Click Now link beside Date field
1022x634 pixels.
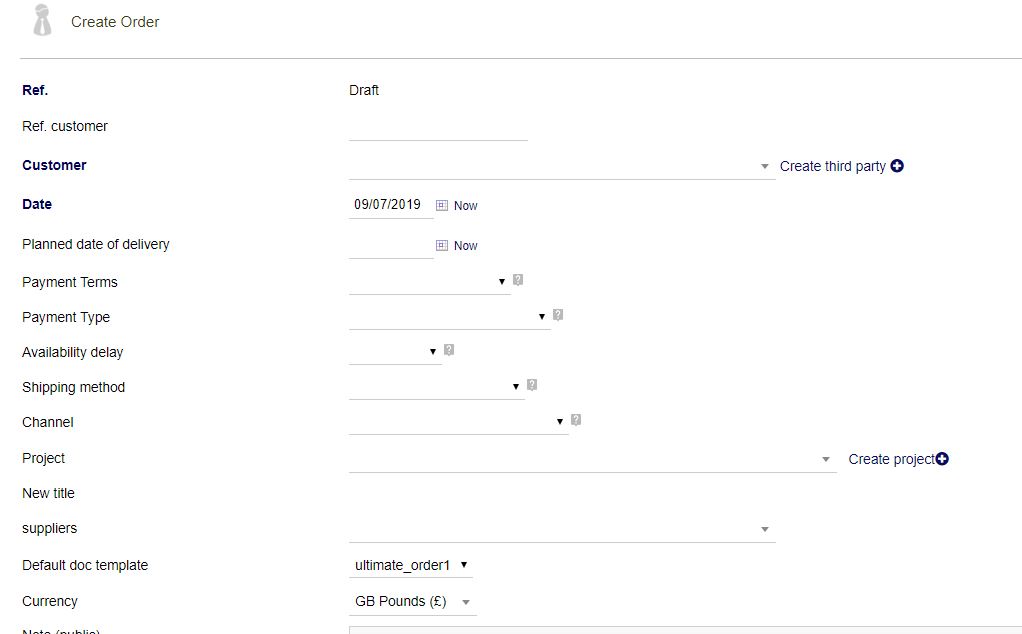465,206
